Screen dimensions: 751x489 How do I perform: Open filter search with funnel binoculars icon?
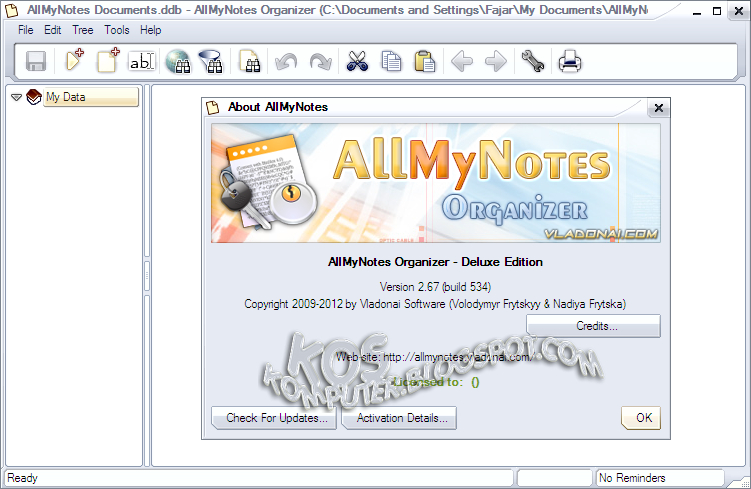click(211, 62)
